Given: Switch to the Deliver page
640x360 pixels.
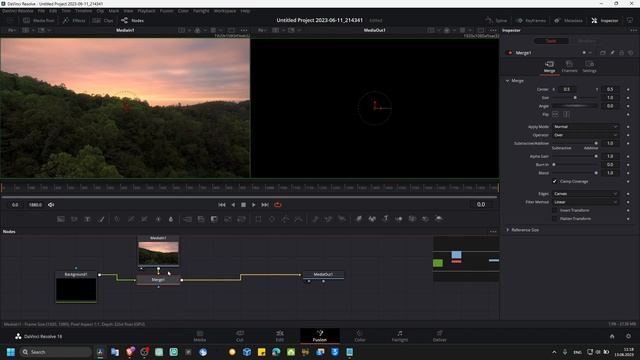Looking at the screenshot, I should (439, 336).
